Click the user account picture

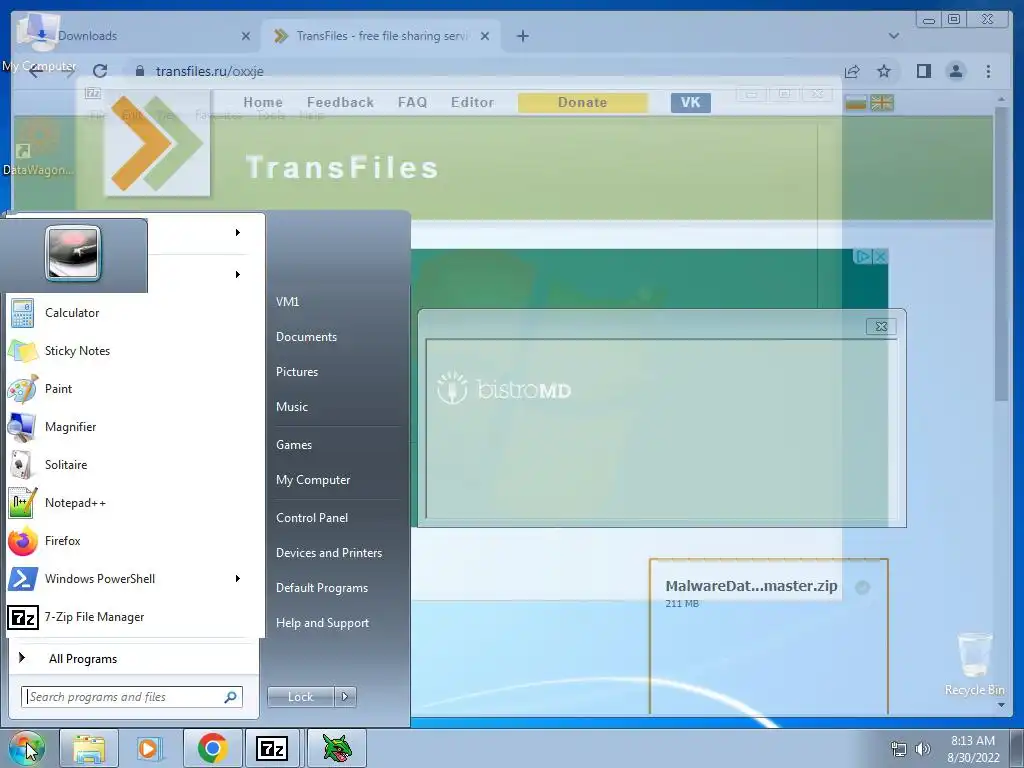click(x=73, y=253)
